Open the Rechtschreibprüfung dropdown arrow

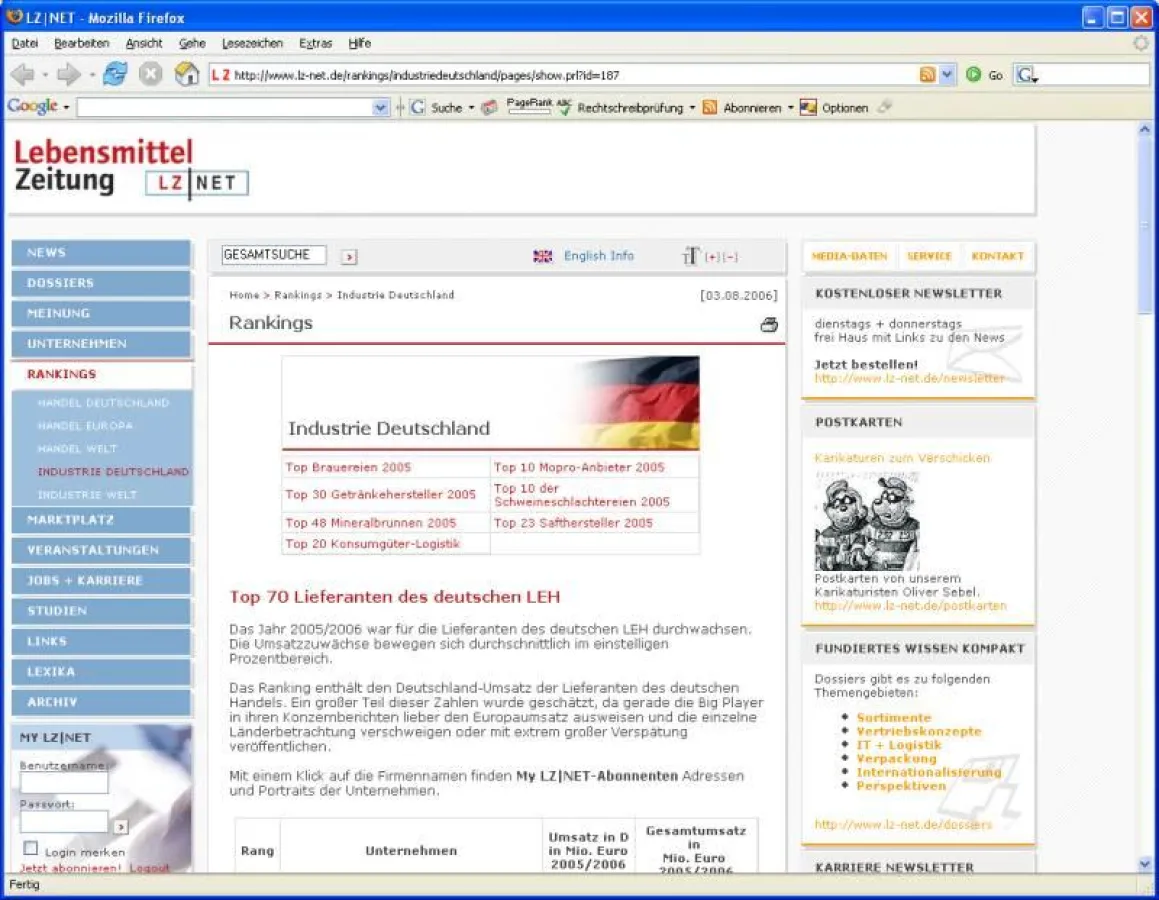692,108
